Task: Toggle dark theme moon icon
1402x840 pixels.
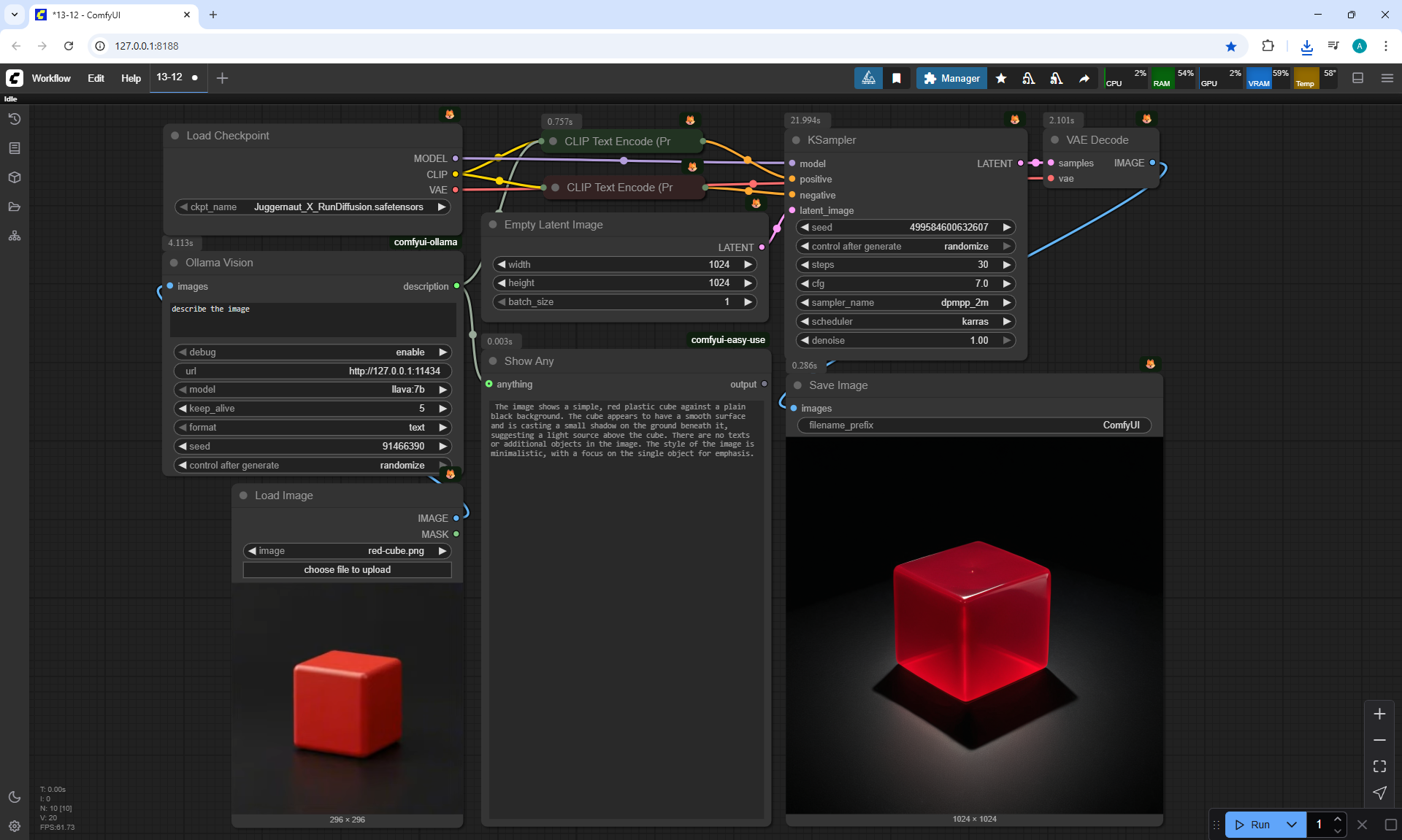Action: click(x=14, y=797)
